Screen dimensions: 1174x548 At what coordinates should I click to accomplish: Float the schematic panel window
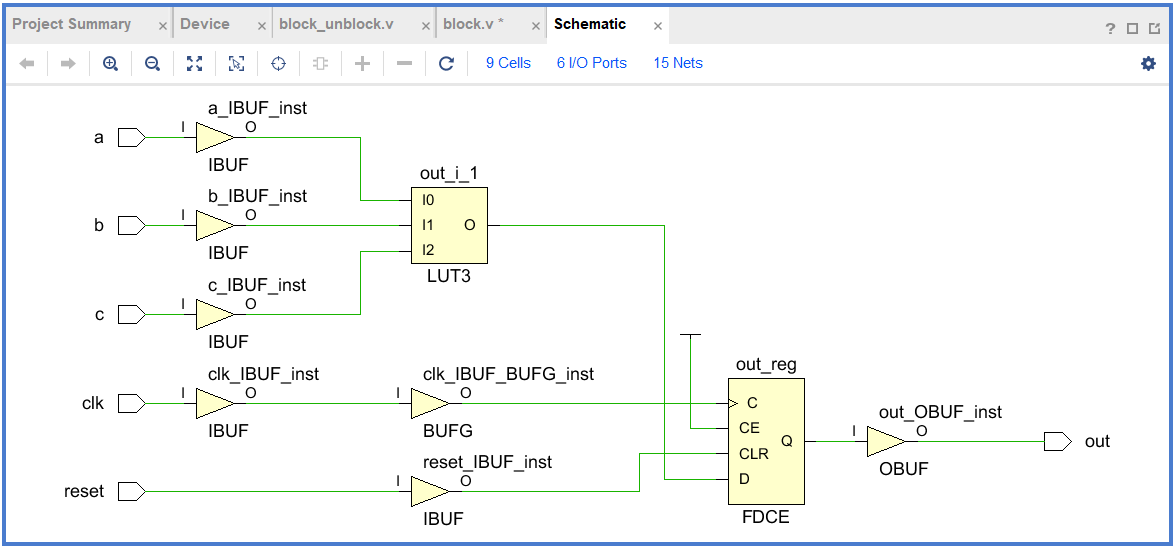click(x=1155, y=28)
